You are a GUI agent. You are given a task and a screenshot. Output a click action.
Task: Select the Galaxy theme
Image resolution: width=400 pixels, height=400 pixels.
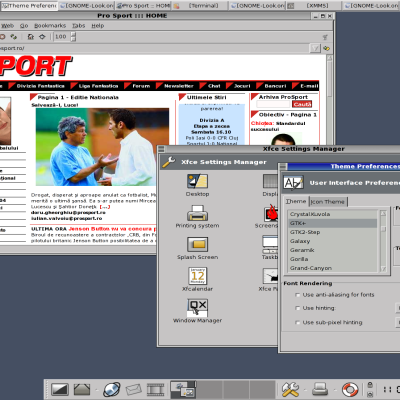(333, 241)
